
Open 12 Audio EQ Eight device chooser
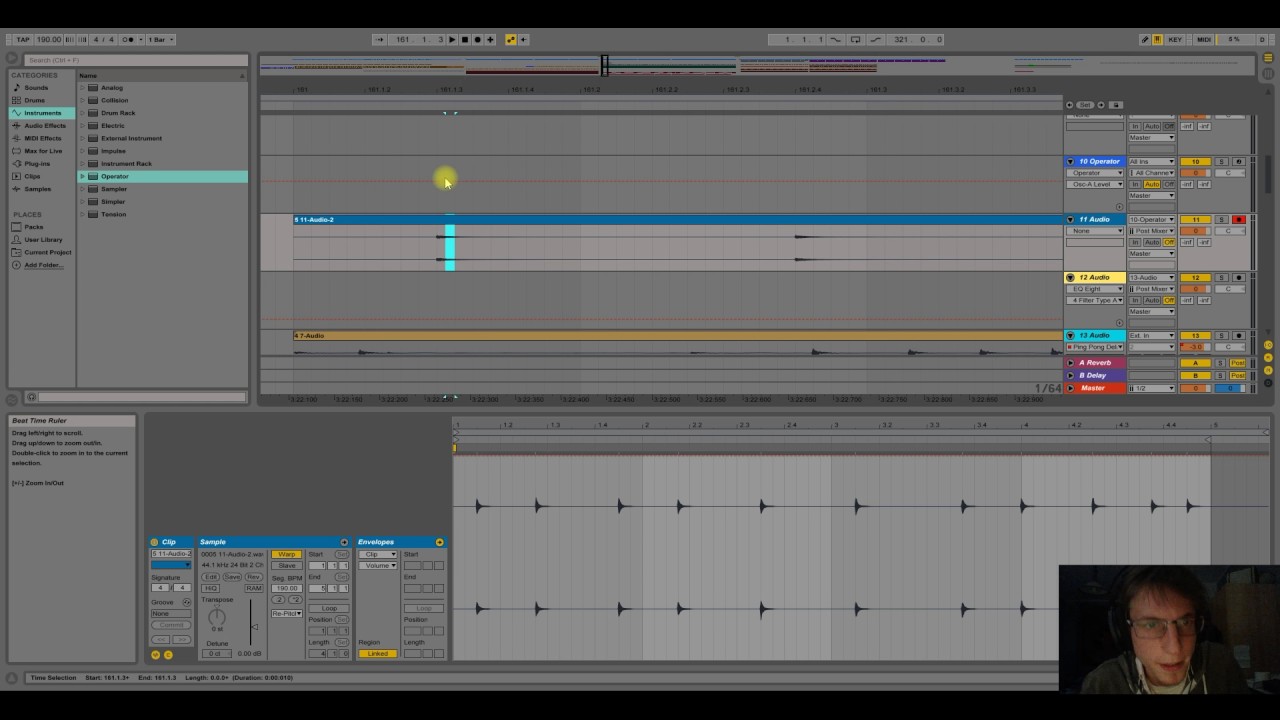[x=1094, y=289]
